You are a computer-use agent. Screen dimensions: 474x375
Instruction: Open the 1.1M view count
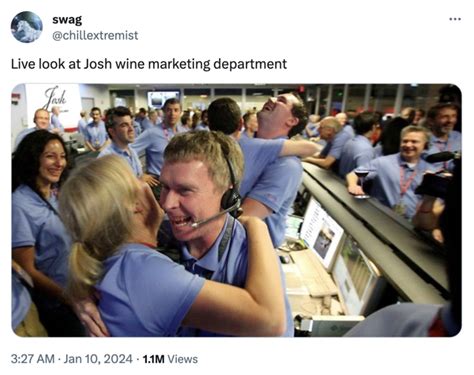click(154, 359)
